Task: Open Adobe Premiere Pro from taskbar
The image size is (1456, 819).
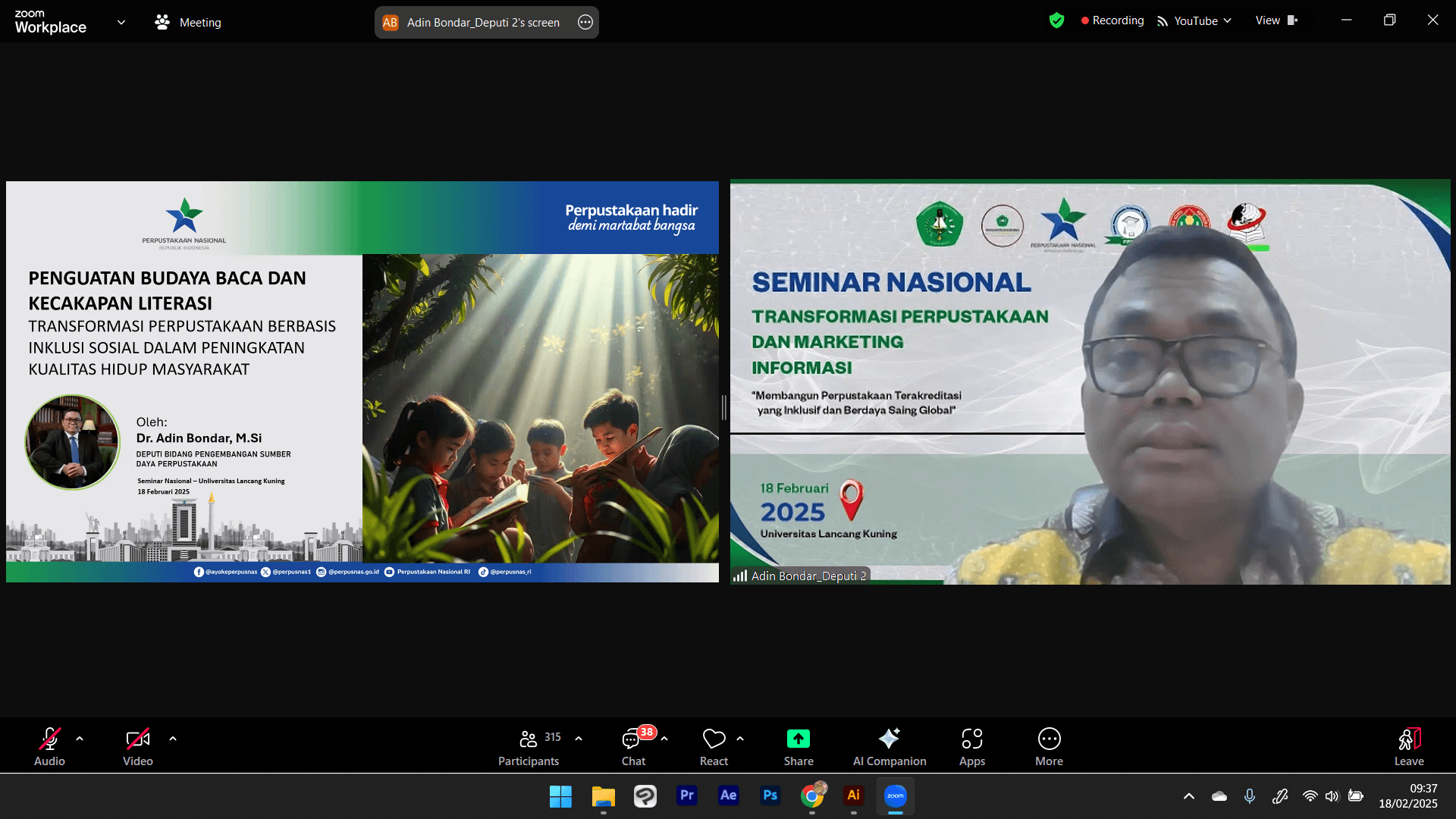Action: tap(687, 795)
